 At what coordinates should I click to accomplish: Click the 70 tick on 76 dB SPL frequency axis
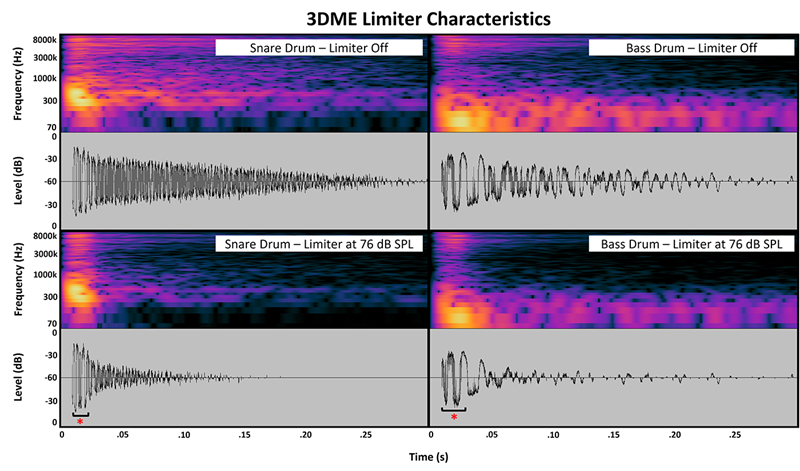[x=52, y=324]
